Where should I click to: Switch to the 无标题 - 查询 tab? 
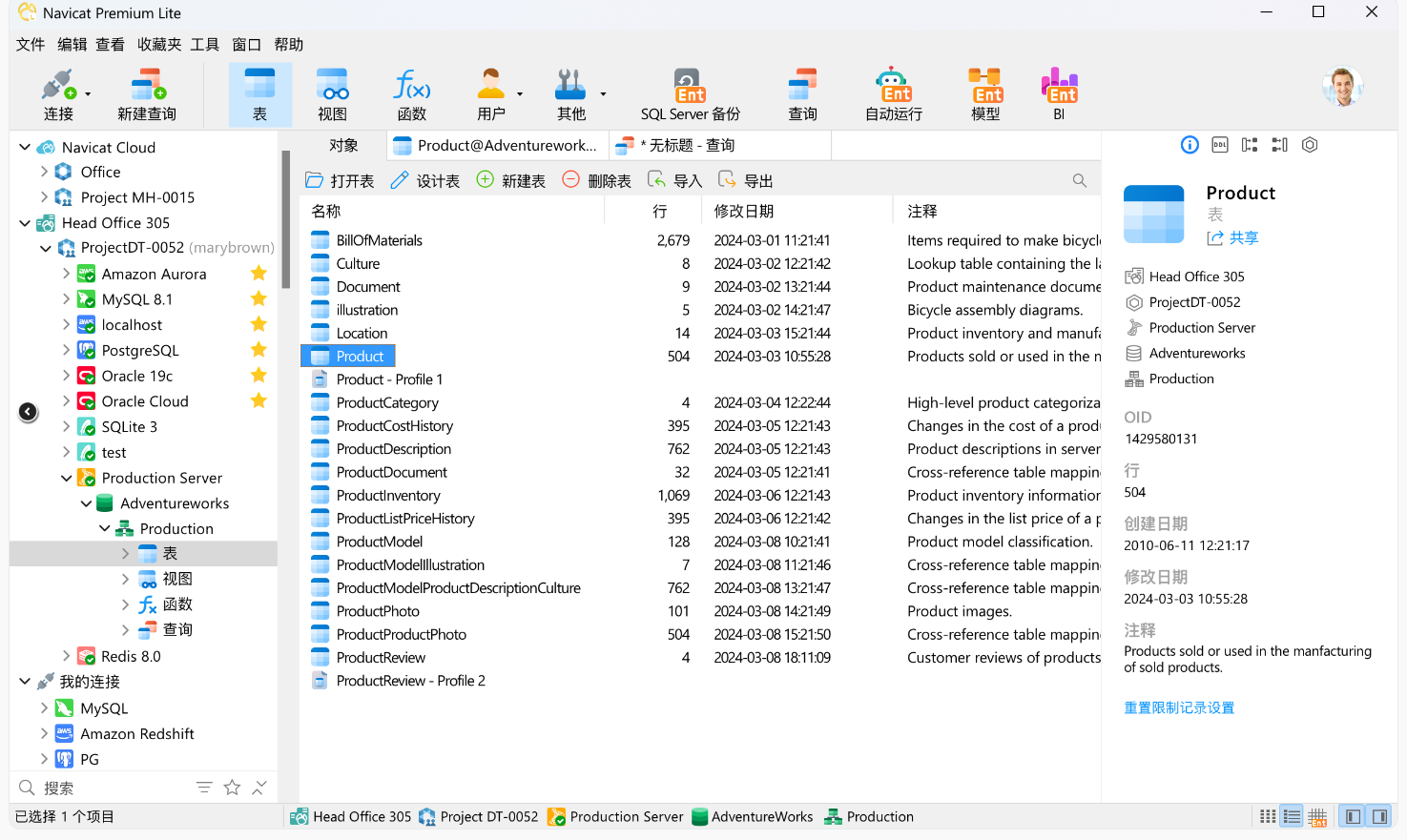719,146
